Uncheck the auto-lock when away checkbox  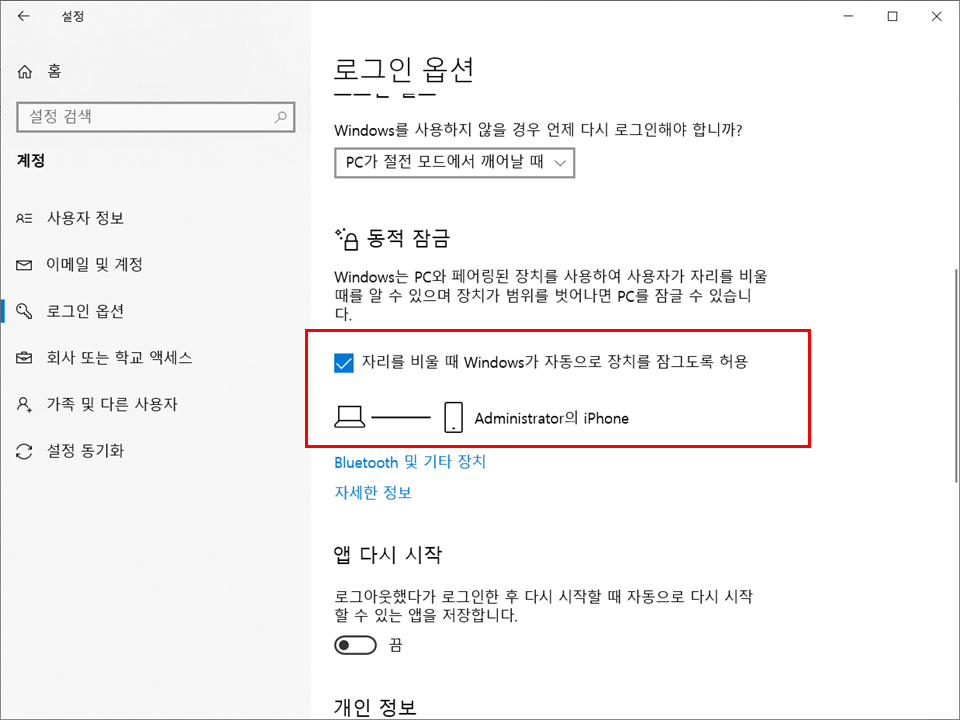pos(343,362)
